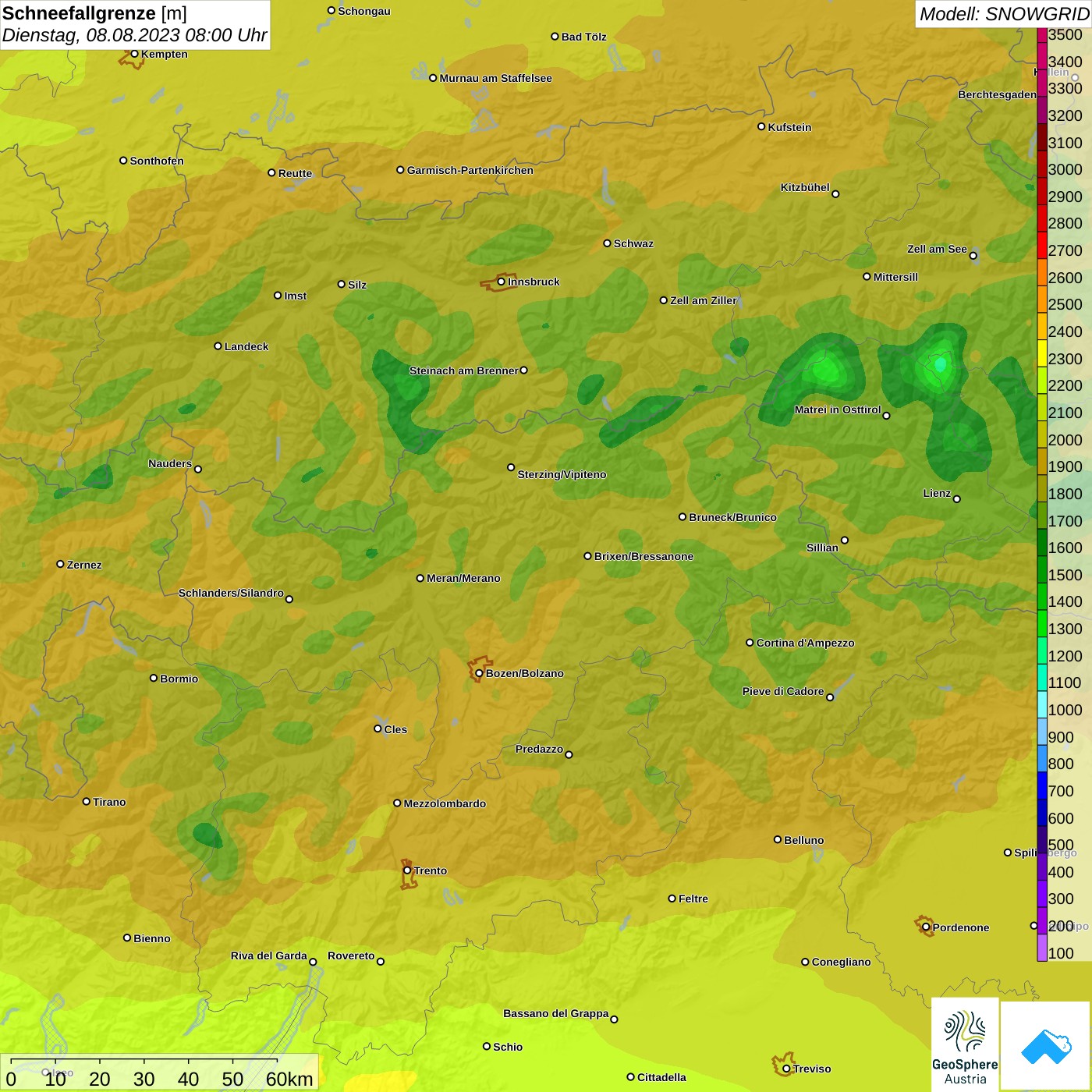Click the GeoSphere Austria logo

point(965,1044)
